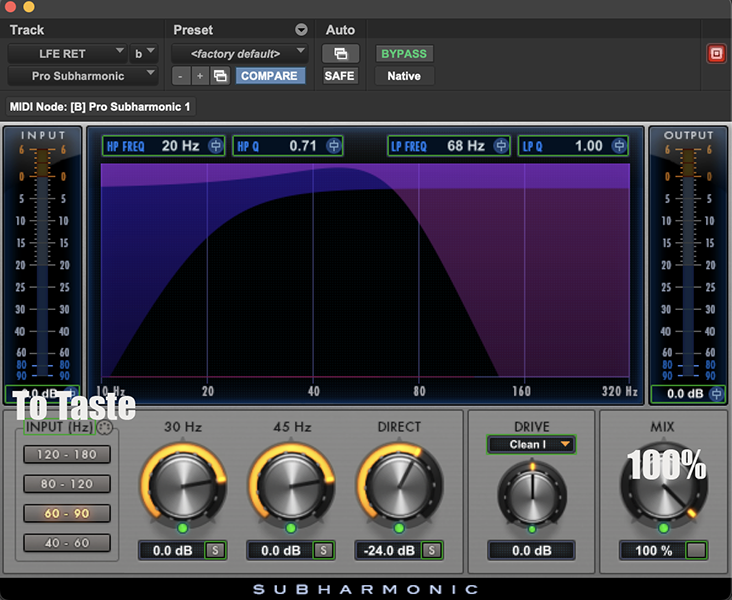
Task: Open insert position b dropdown
Action: [144, 54]
